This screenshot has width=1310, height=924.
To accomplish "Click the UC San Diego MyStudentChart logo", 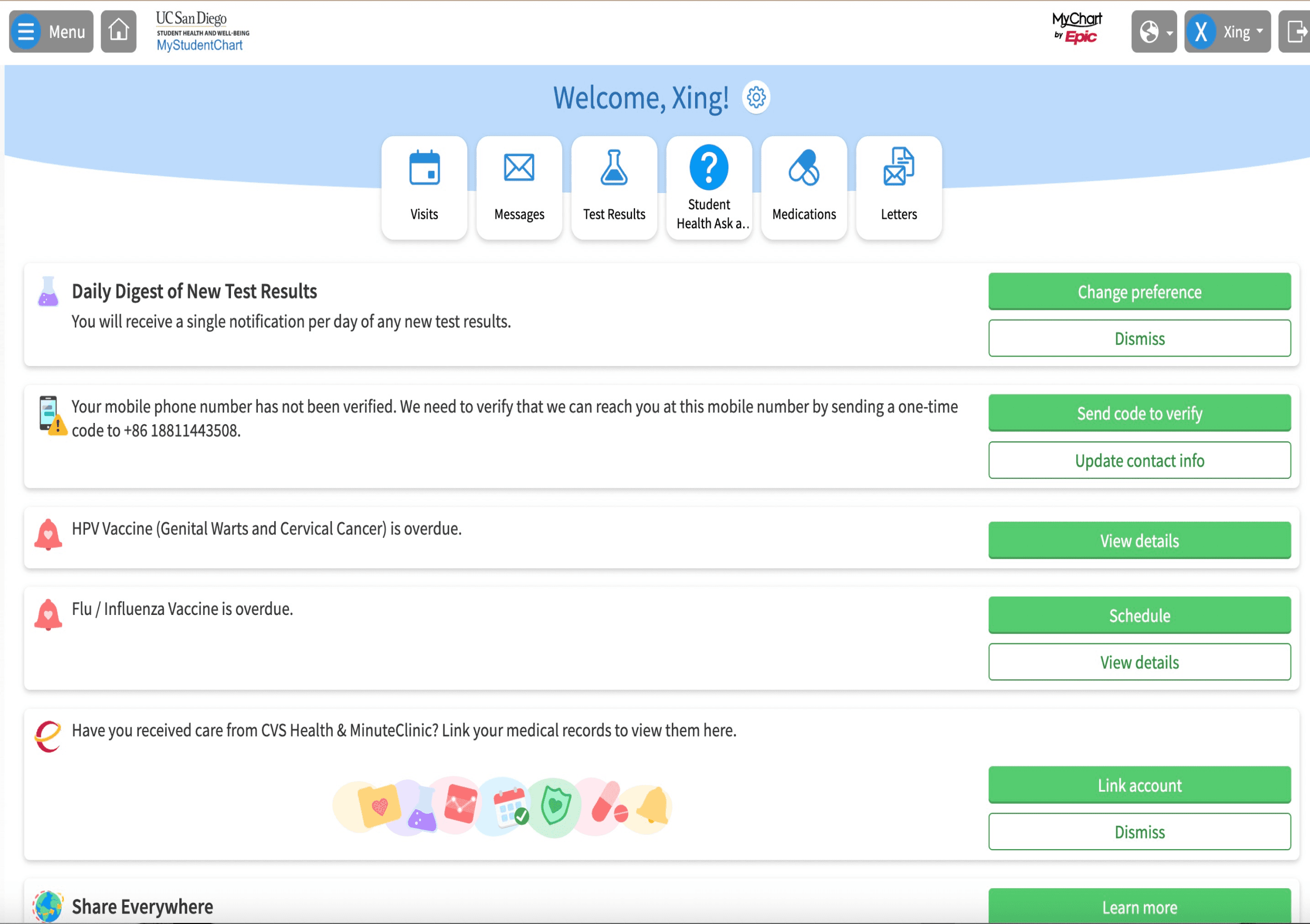I will pyautogui.click(x=202, y=32).
